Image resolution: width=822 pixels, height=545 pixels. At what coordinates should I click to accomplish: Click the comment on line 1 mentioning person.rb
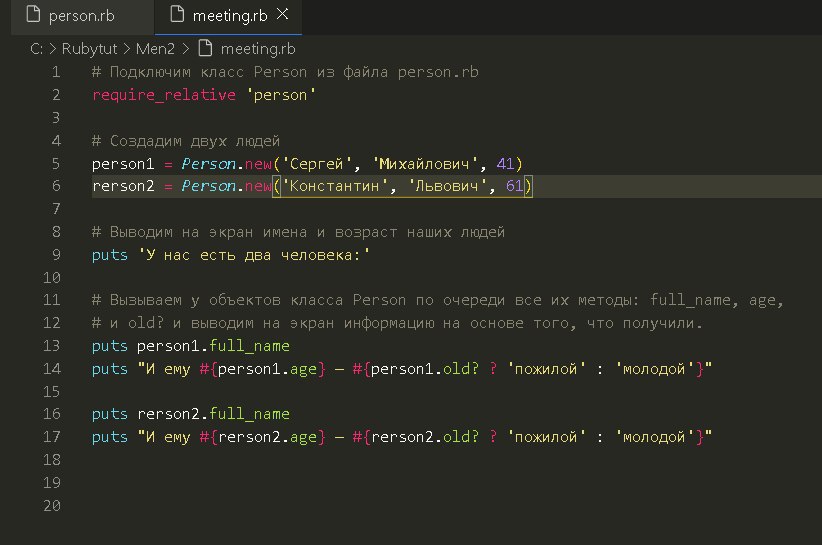tap(285, 72)
